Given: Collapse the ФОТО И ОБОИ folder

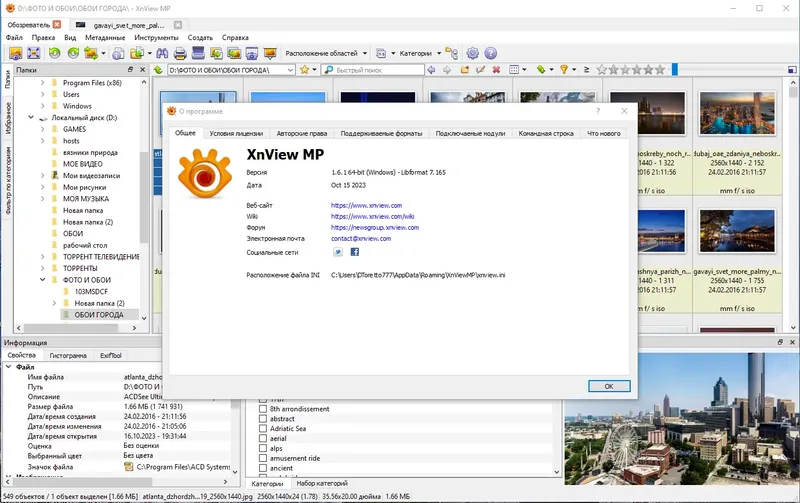Looking at the screenshot, I should click(x=42, y=280).
